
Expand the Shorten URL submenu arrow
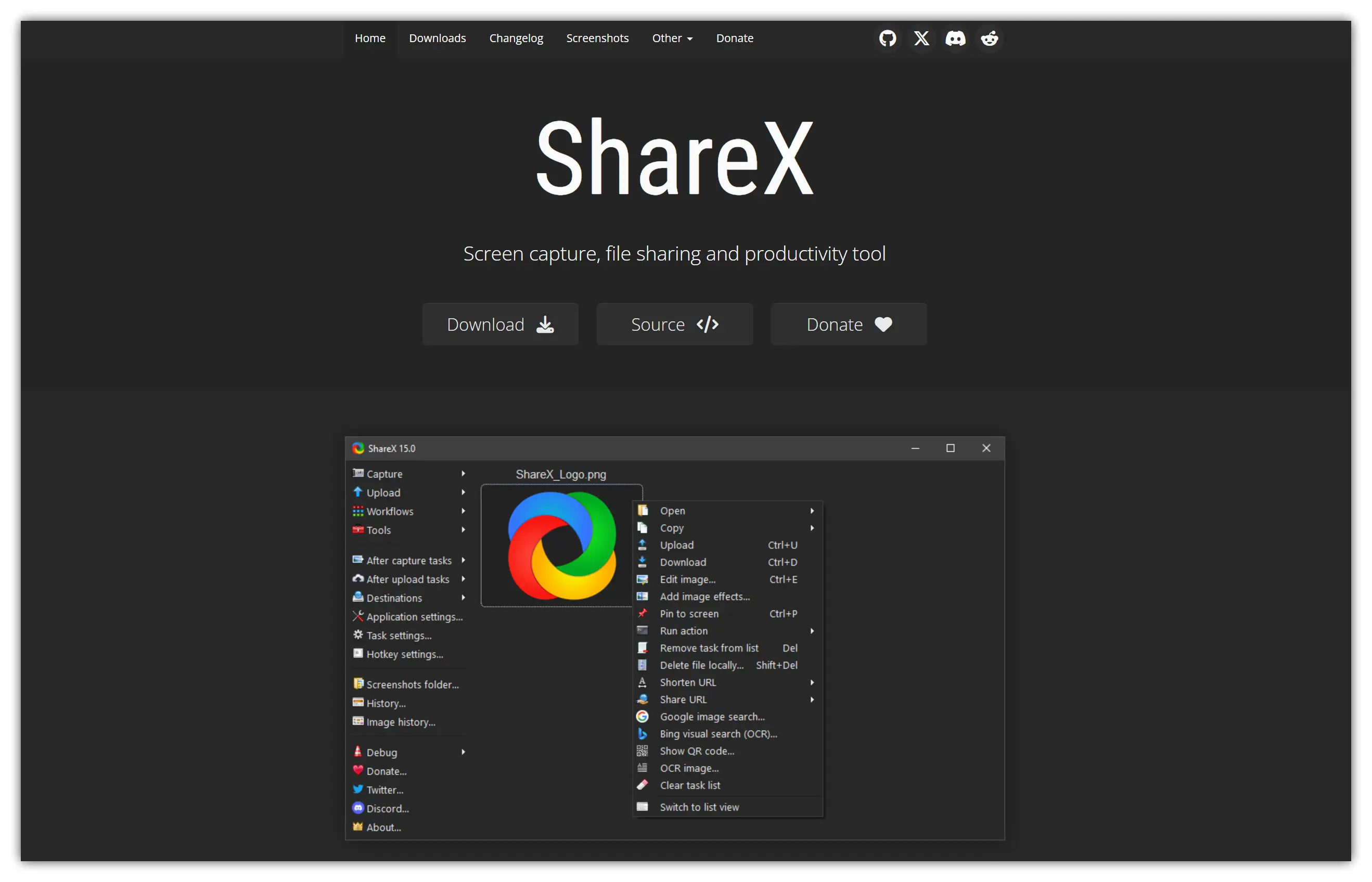point(812,682)
